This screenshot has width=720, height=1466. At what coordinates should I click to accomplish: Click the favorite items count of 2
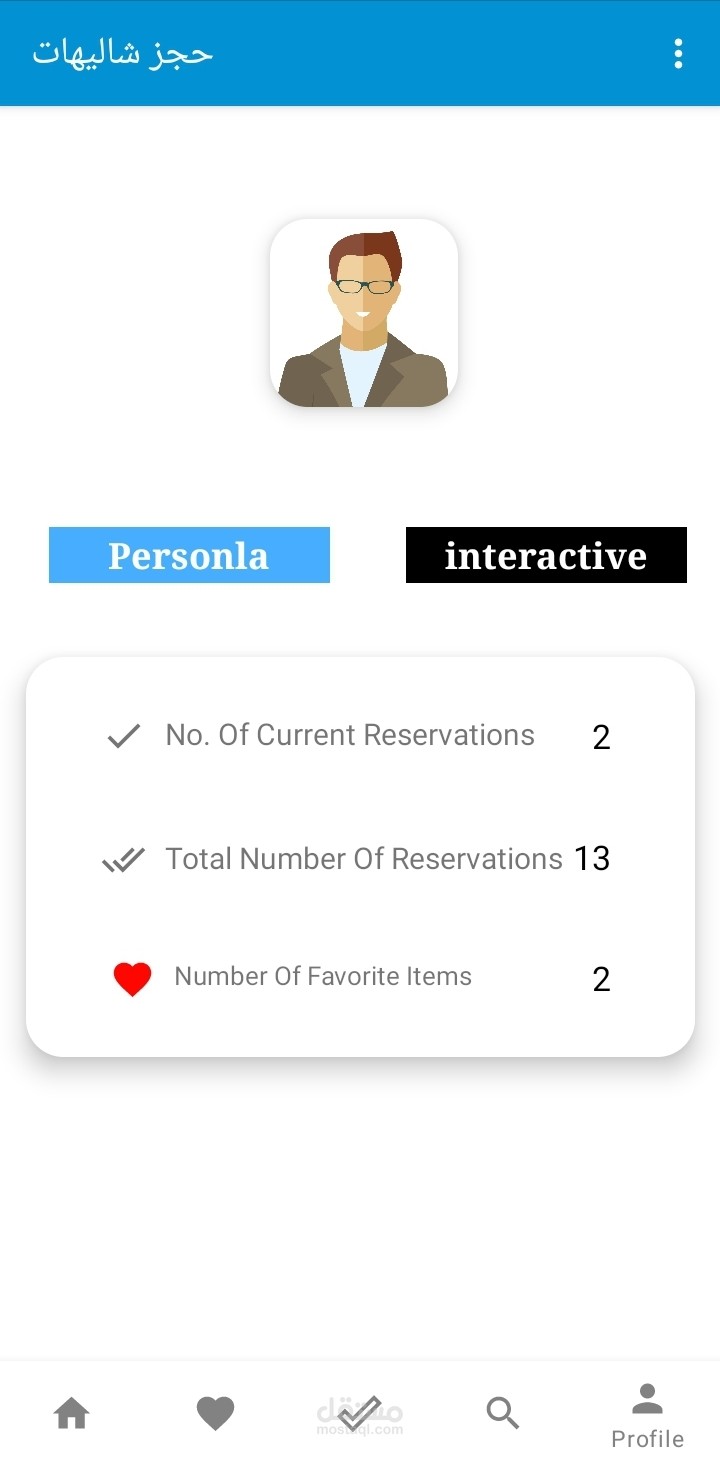coord(601,980)
